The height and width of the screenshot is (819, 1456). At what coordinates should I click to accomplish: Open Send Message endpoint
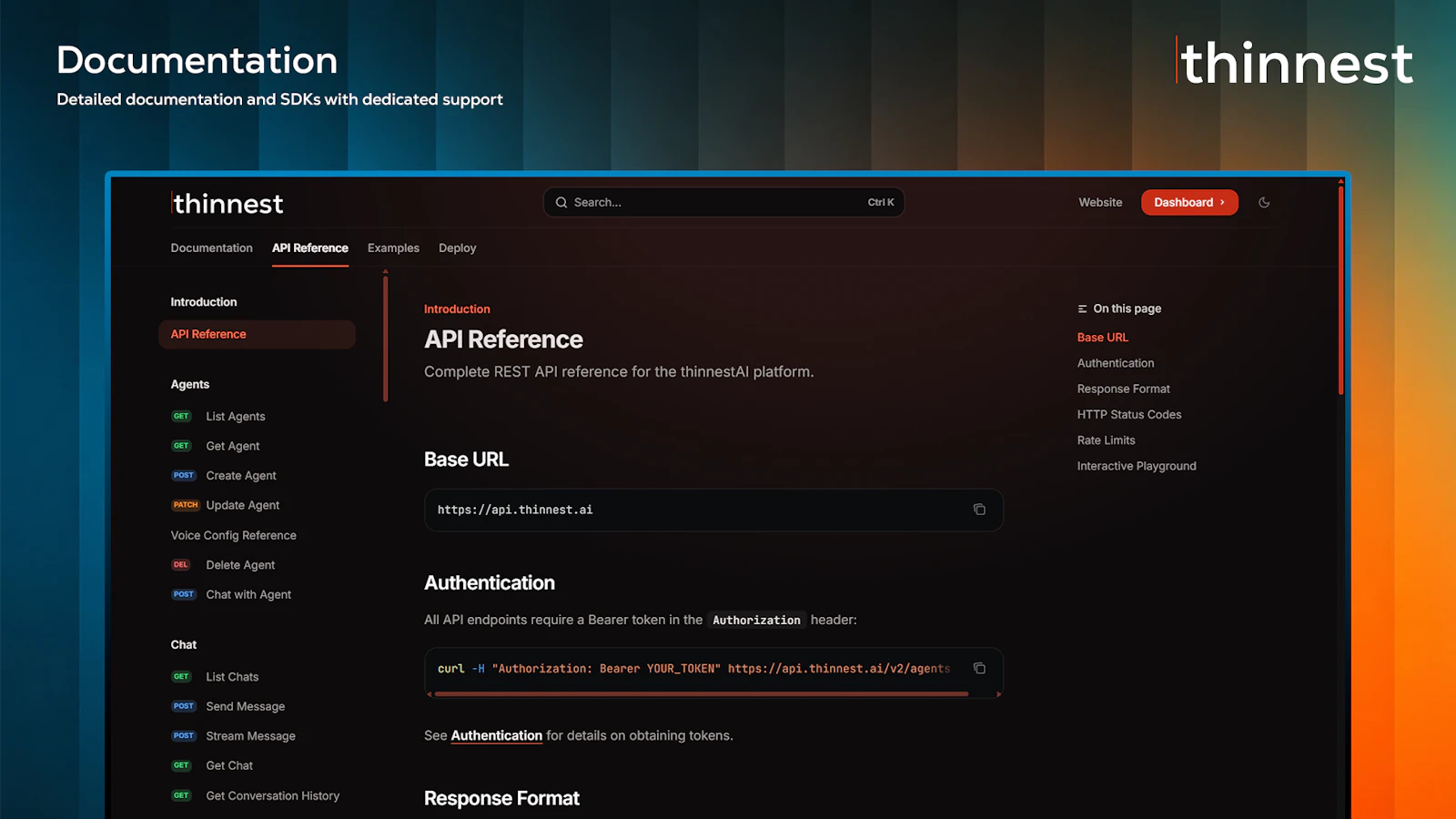pyautogui.click(x=246, y=706)
